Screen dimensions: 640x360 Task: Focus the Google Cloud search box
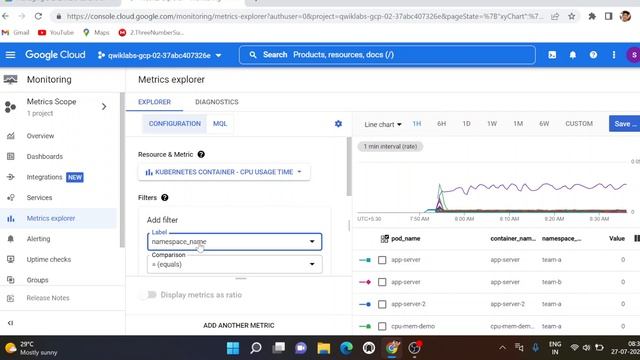click(387, 55)
